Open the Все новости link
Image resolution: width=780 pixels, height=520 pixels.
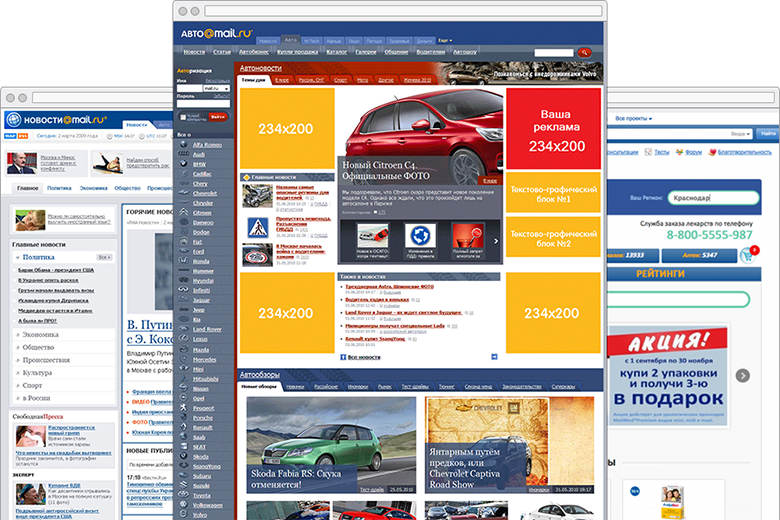pos(364,357)
